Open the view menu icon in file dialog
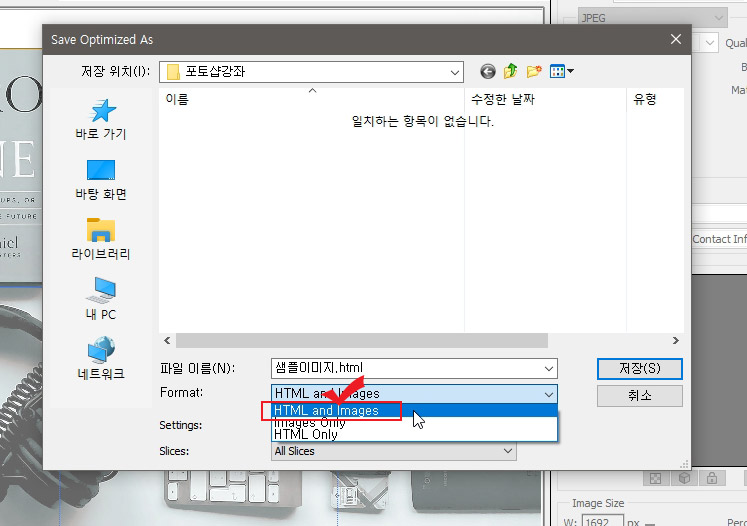747x526 pixels. coord(561,71)
